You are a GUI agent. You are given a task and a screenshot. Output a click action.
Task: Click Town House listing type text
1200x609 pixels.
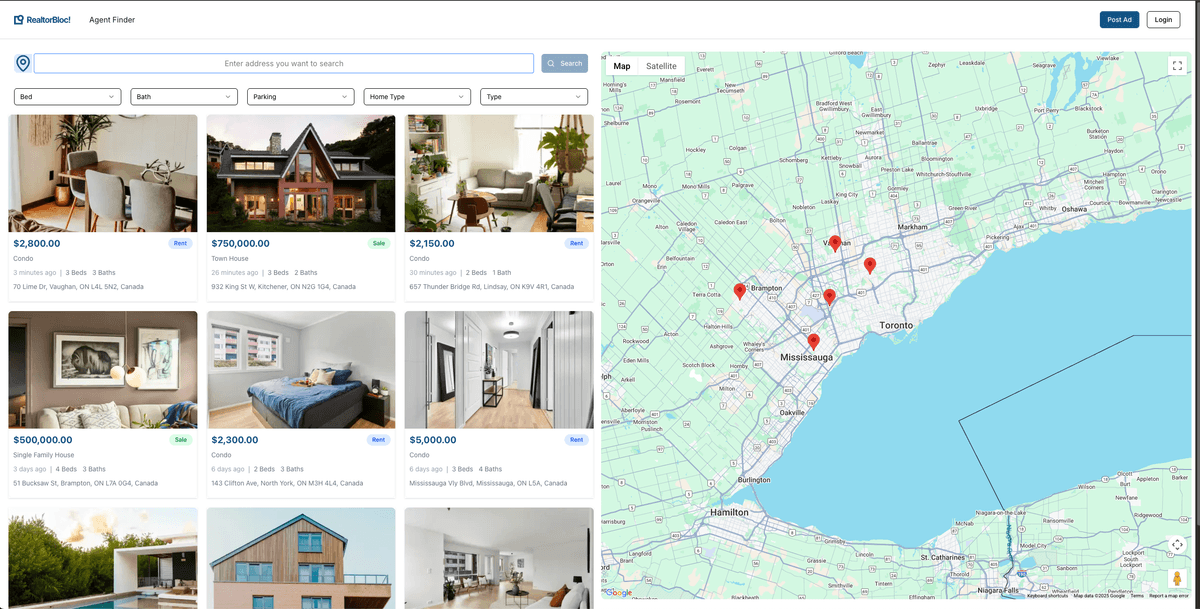(x=230, y=259)
